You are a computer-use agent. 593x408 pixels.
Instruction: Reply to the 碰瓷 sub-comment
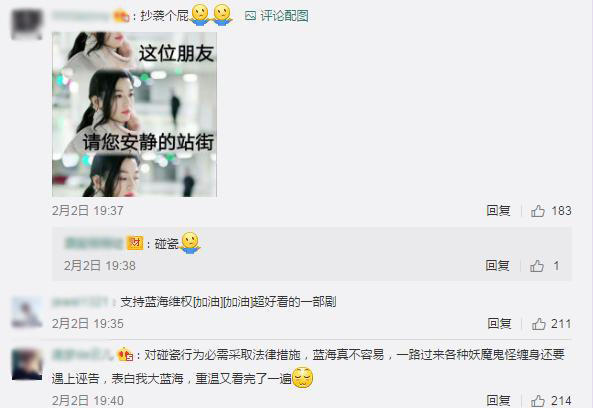point(497,265)
